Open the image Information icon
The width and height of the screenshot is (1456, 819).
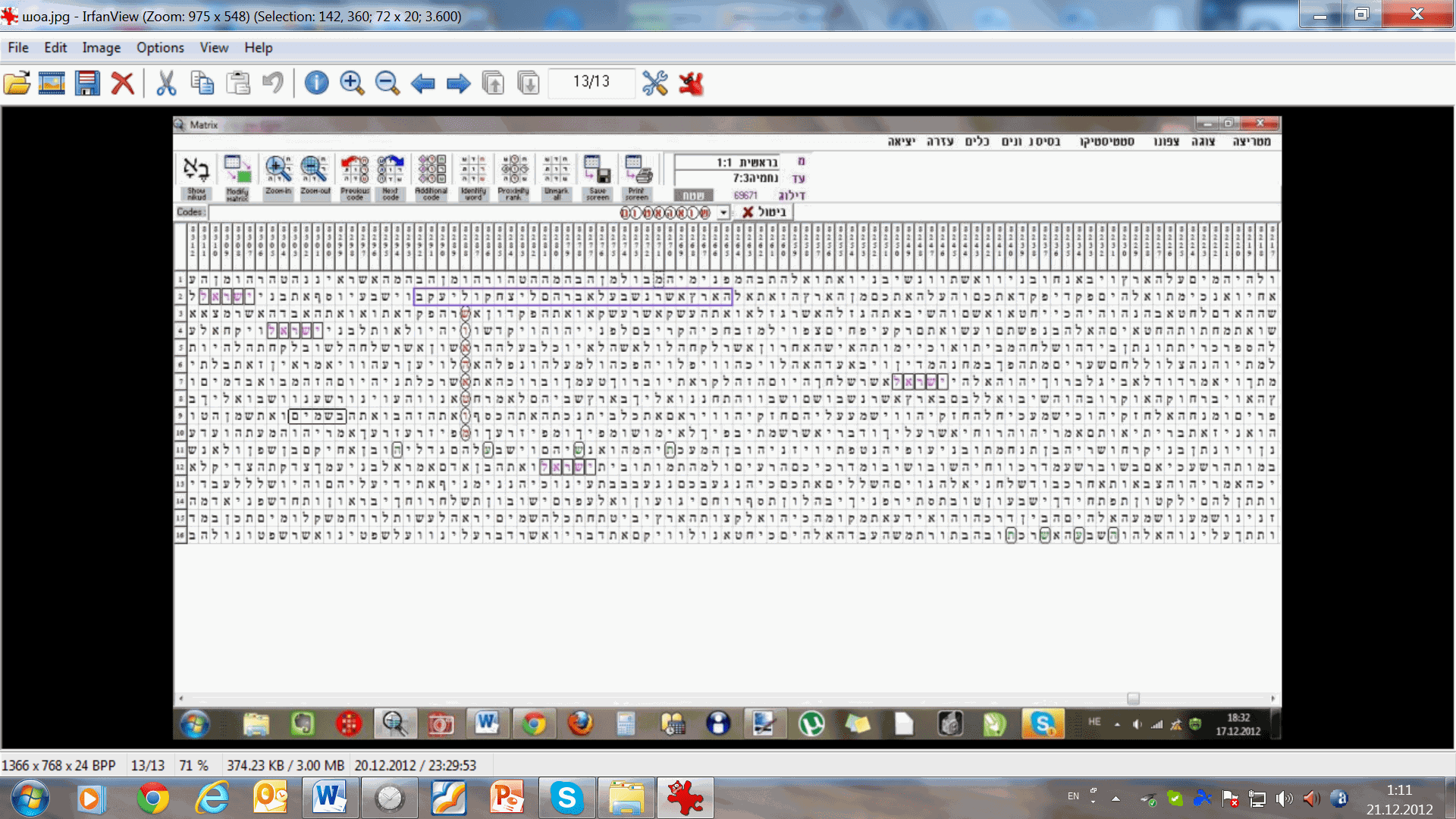click(x=316, y=83)
